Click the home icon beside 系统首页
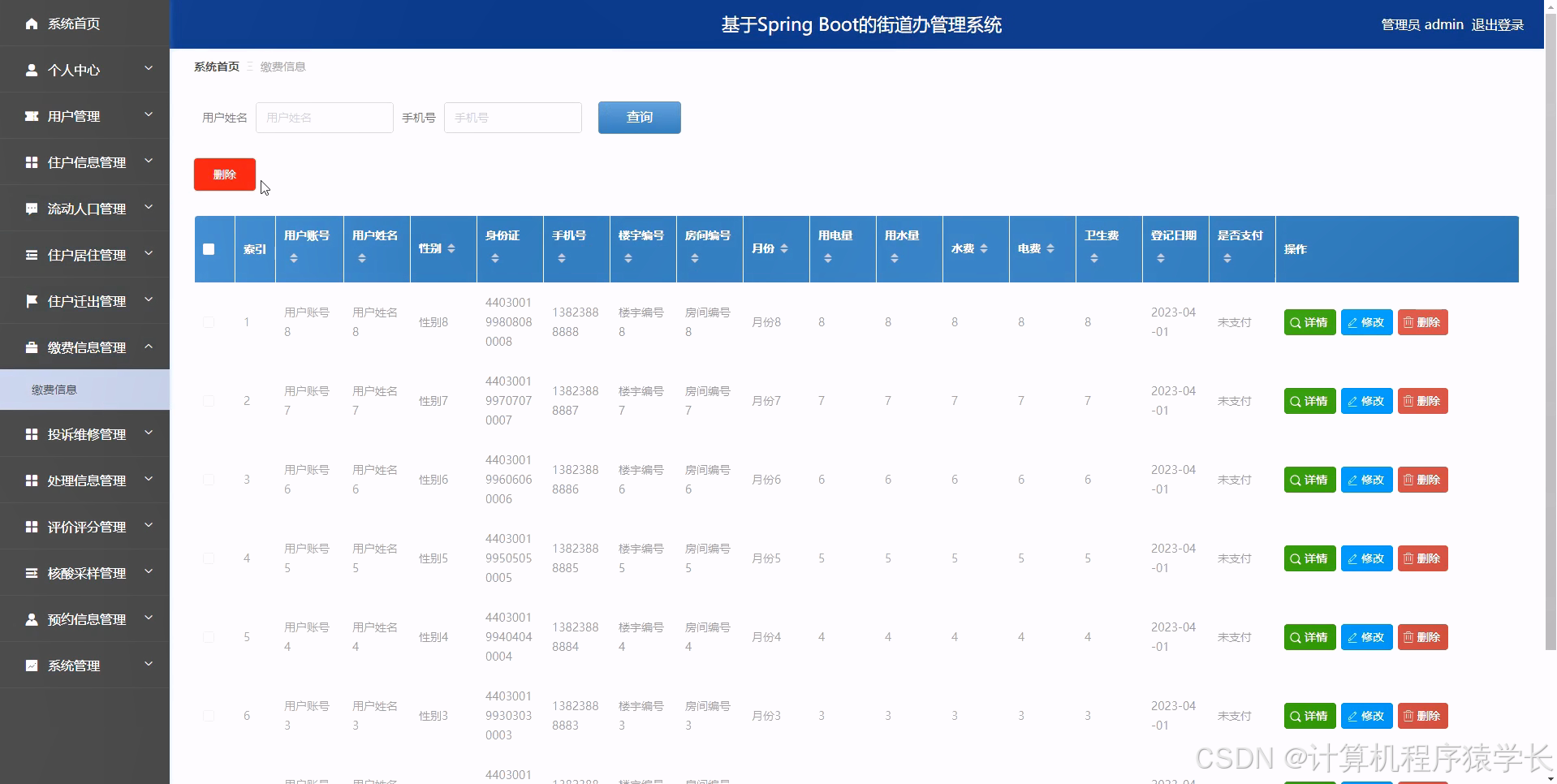The width and height of the screenshot is (1557, 784). click(31, 24)
